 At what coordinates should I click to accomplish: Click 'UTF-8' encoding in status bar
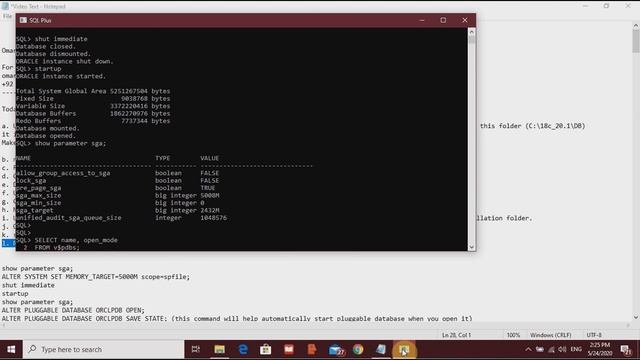[594, 335]
